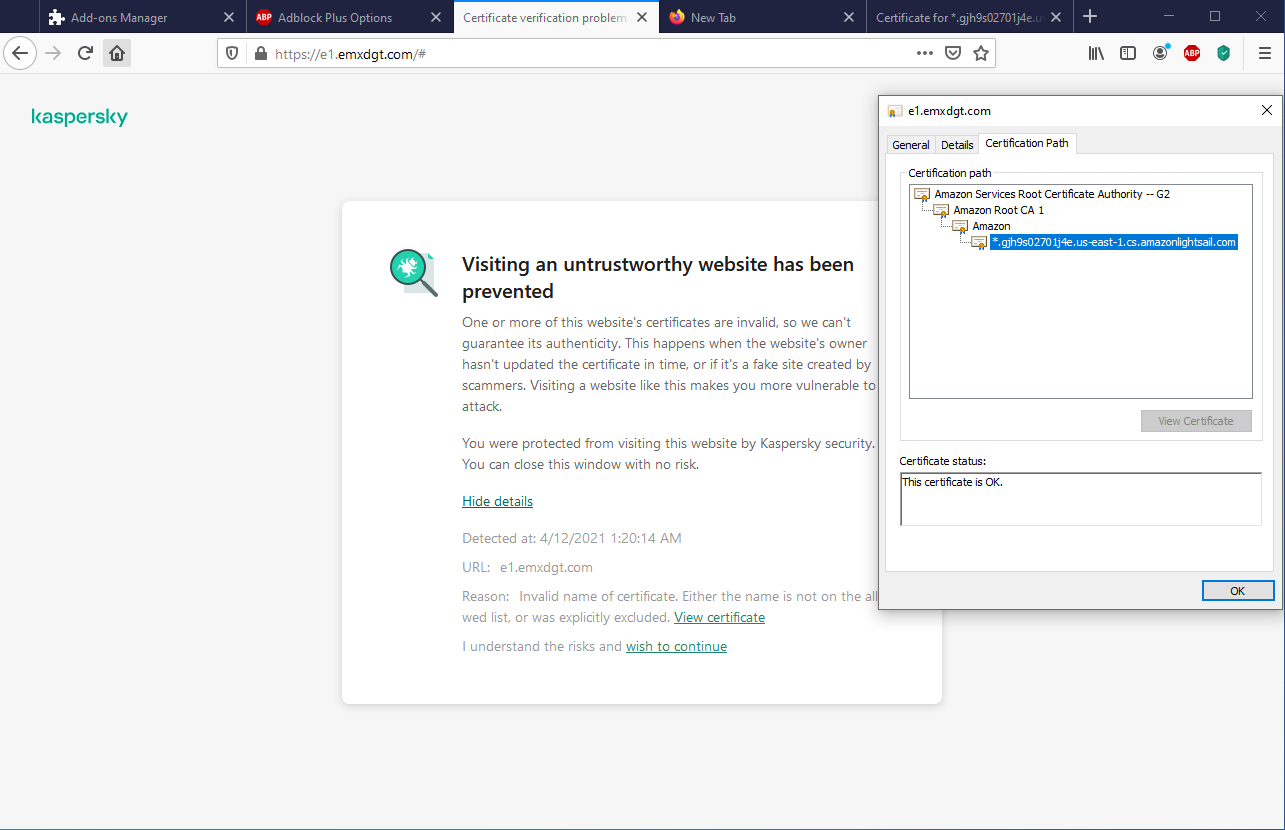Bookmark this page with the star

click(981, 53)
